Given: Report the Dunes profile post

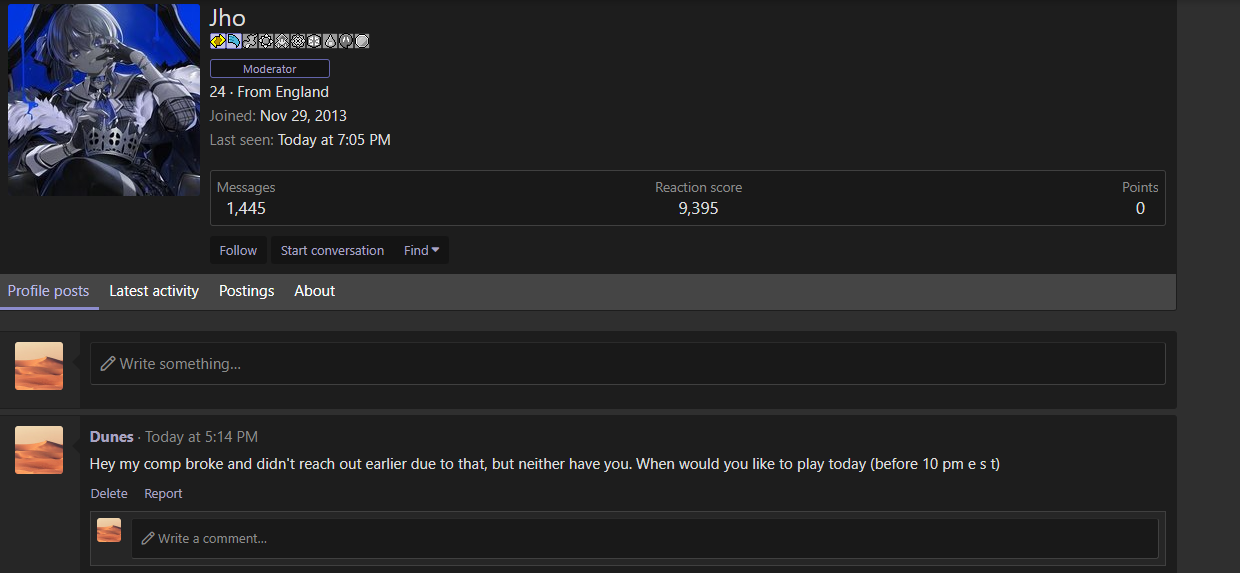Looking at the screenshot, I should tap(163, 493).
